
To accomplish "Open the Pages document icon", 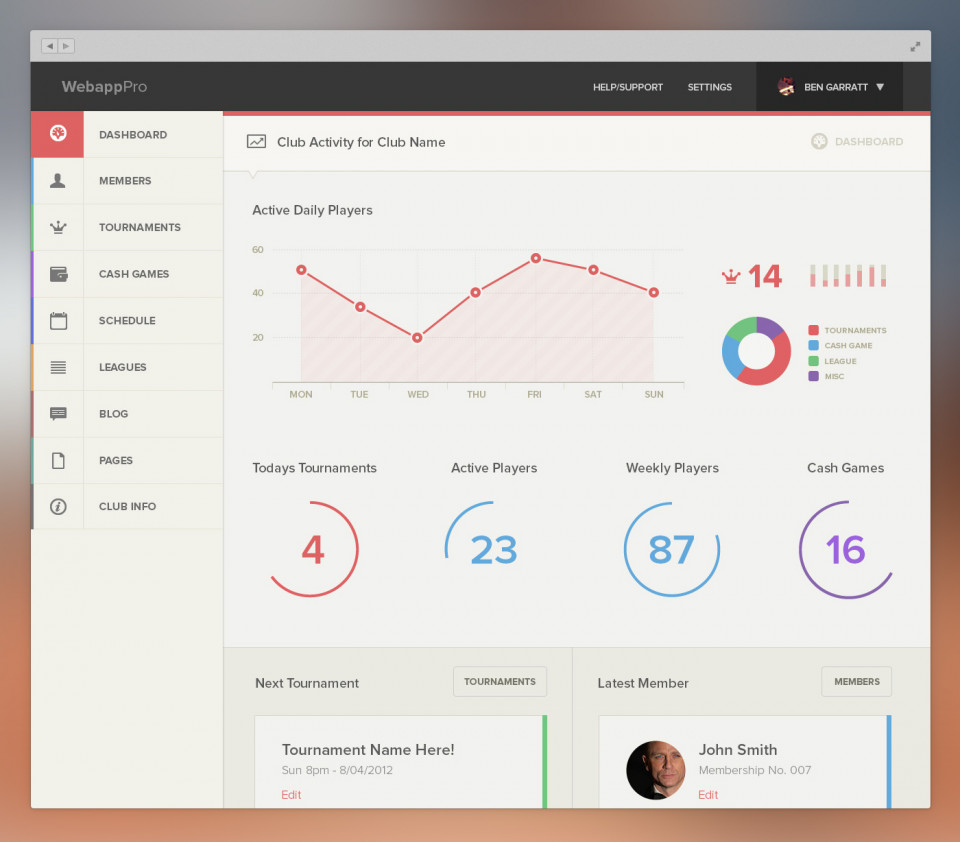I will coord(58,460).
